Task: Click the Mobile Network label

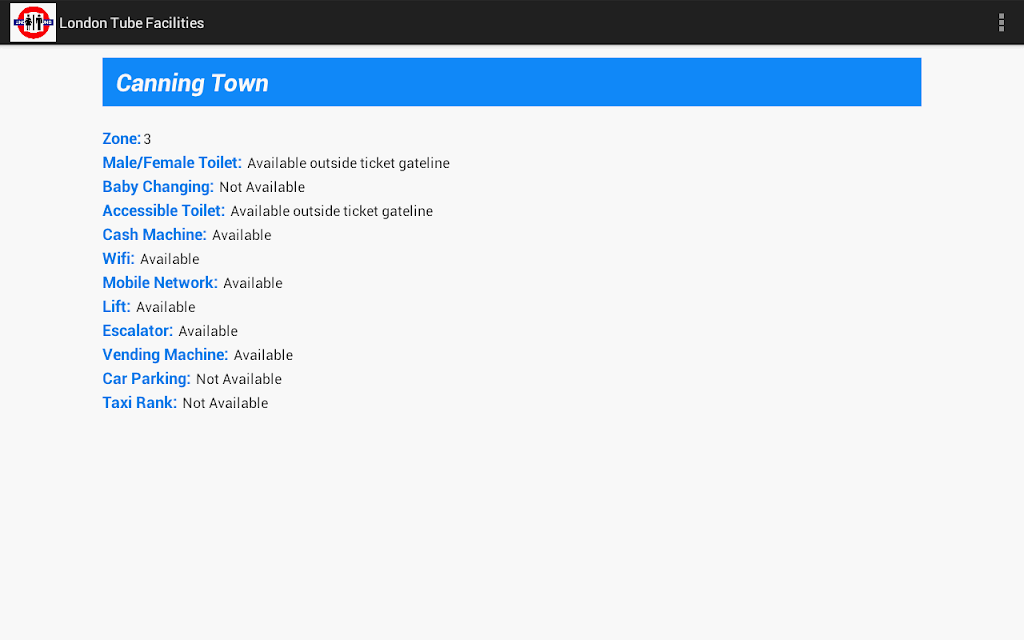Action: coord(160,283)
